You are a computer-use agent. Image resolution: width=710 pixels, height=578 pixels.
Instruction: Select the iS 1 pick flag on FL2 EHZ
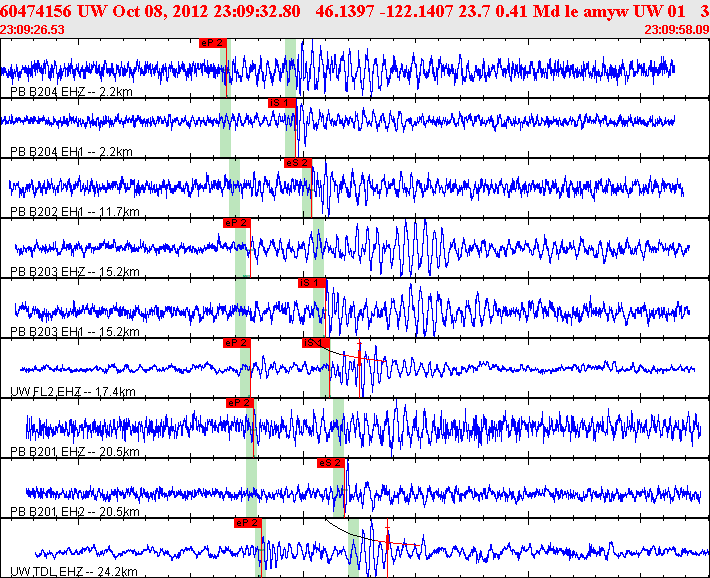point(316,343)
